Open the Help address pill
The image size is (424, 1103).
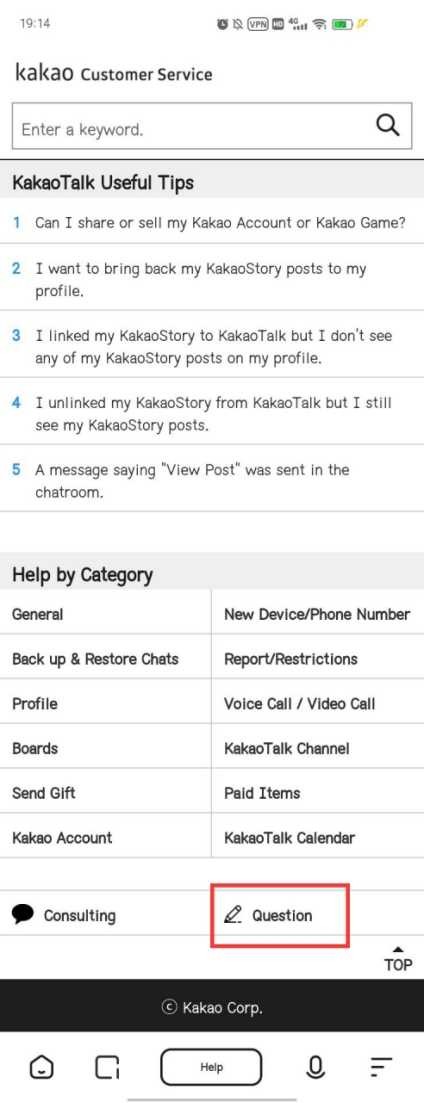[x=211, y=1067]
